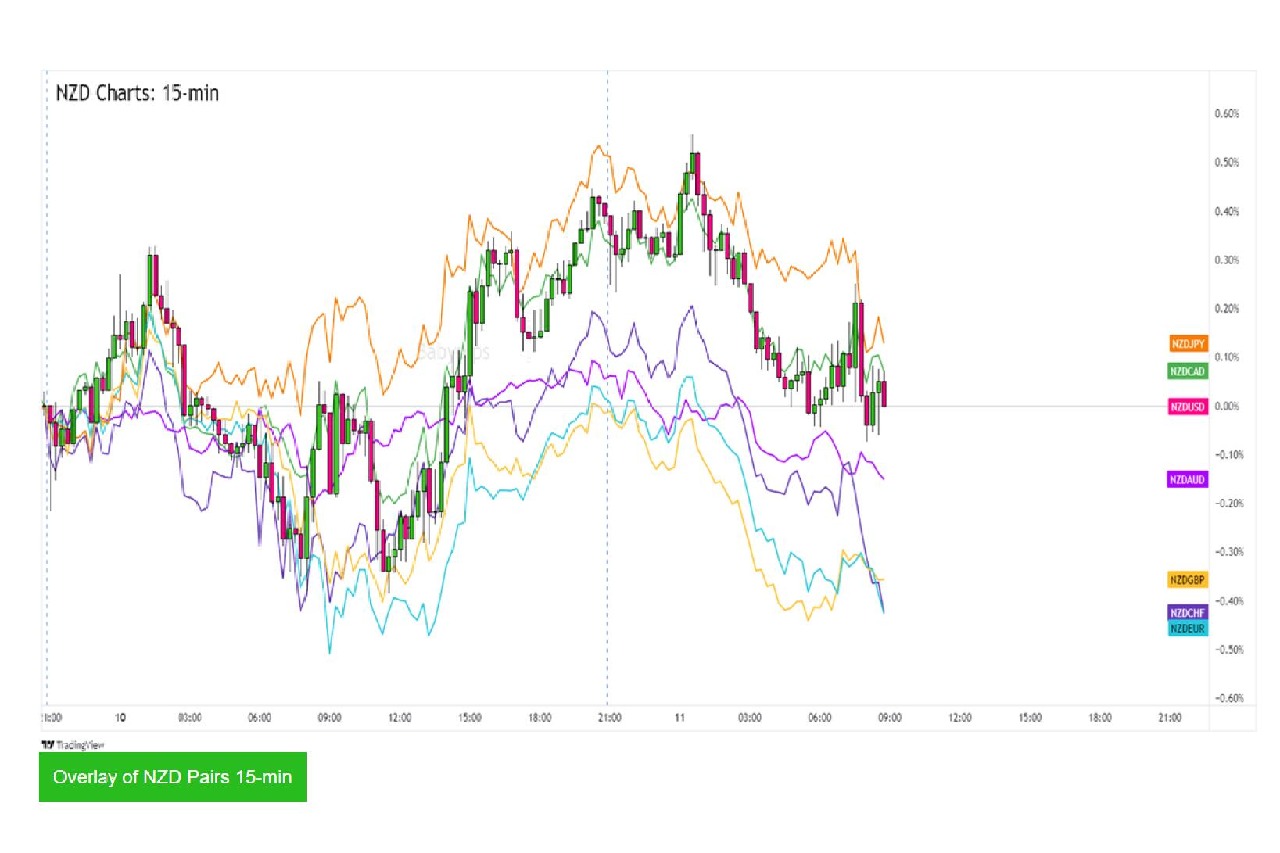Select the green NZDCAD series label

pyautogui.click(x=1189, y=370)
